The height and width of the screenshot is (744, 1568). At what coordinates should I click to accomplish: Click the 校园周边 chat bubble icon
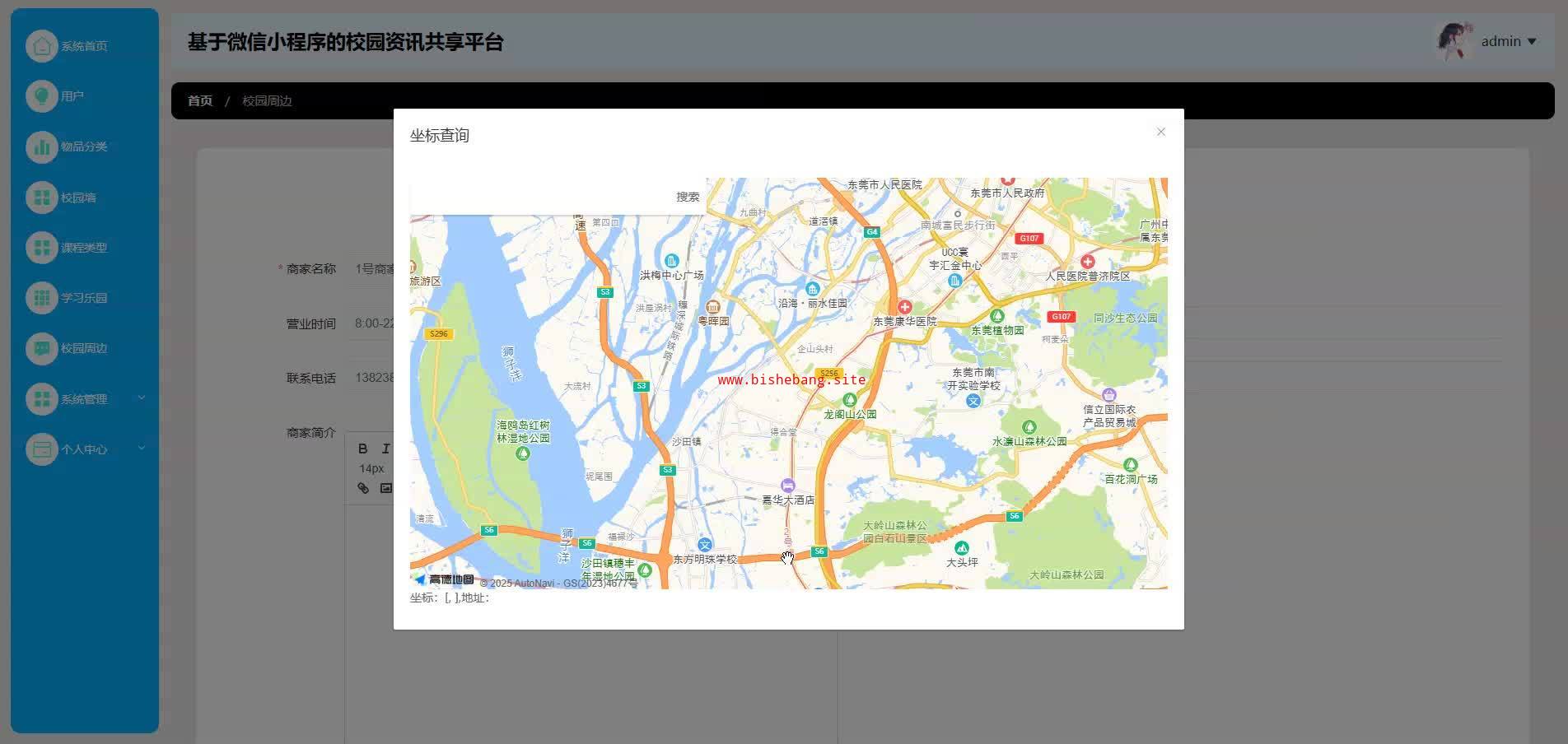point(41,348)
